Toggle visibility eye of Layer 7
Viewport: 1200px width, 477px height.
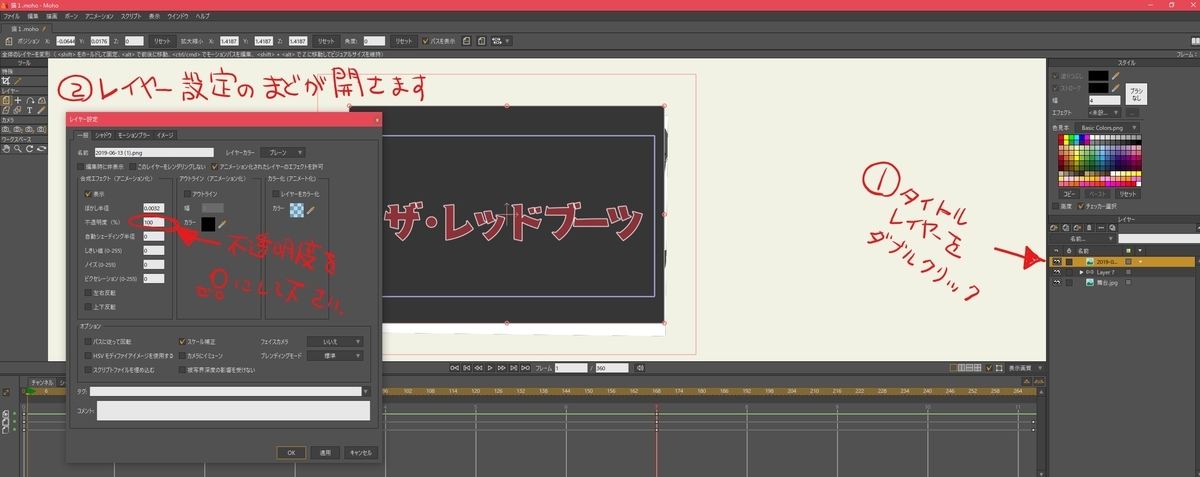pyautogui.click(x=1057, y=272)
